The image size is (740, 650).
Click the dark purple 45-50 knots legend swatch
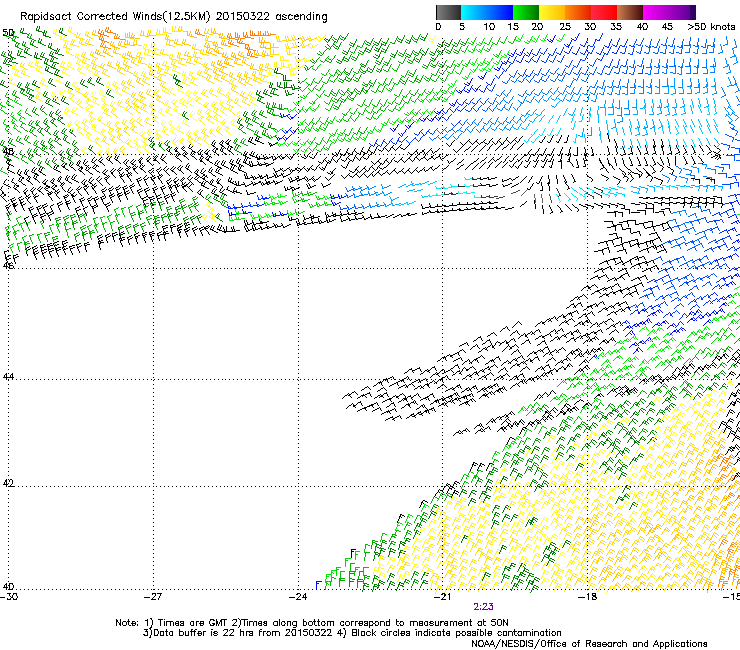pos(682,12)
